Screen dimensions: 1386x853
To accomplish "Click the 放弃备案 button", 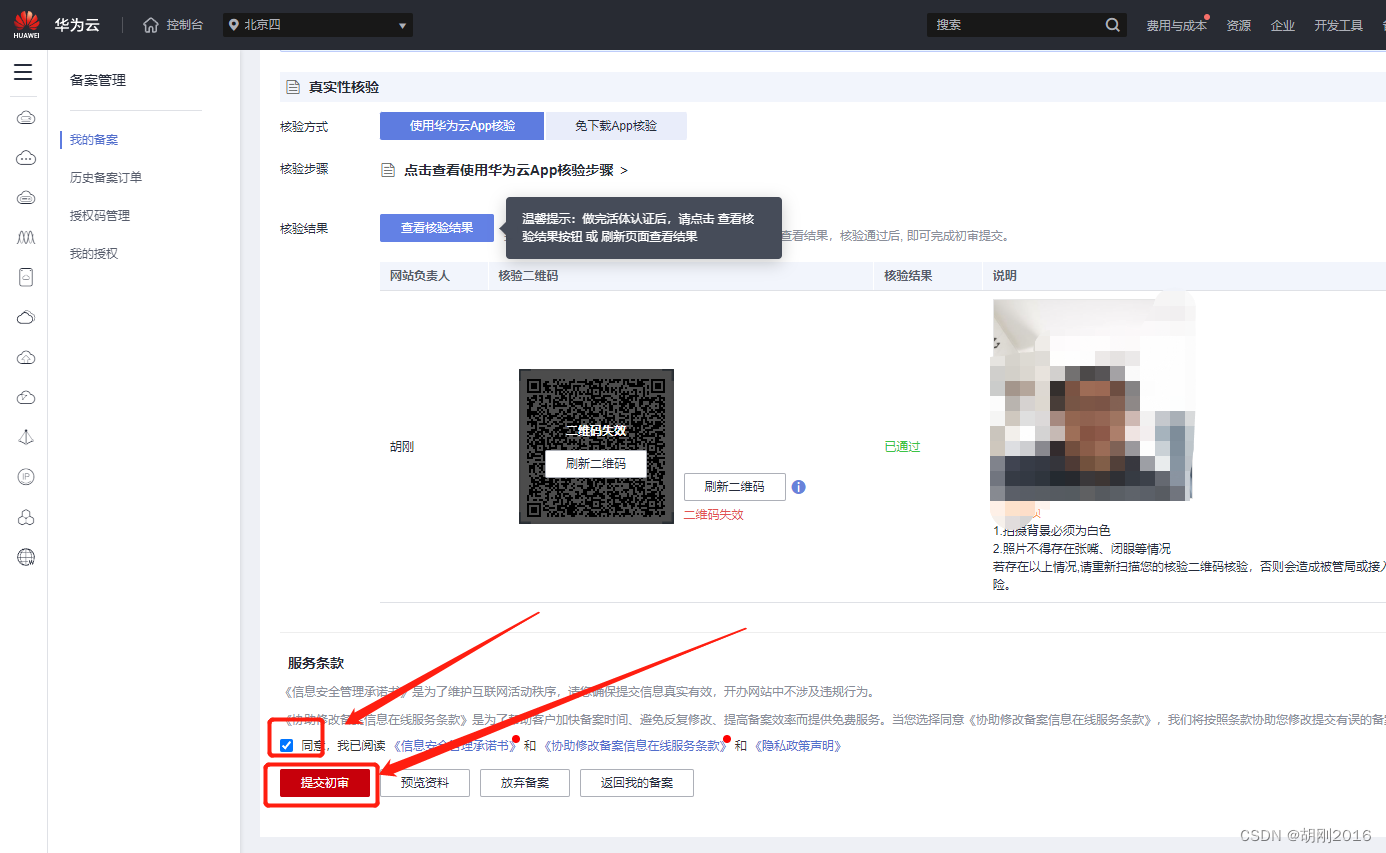I will [x=525, y=783].
